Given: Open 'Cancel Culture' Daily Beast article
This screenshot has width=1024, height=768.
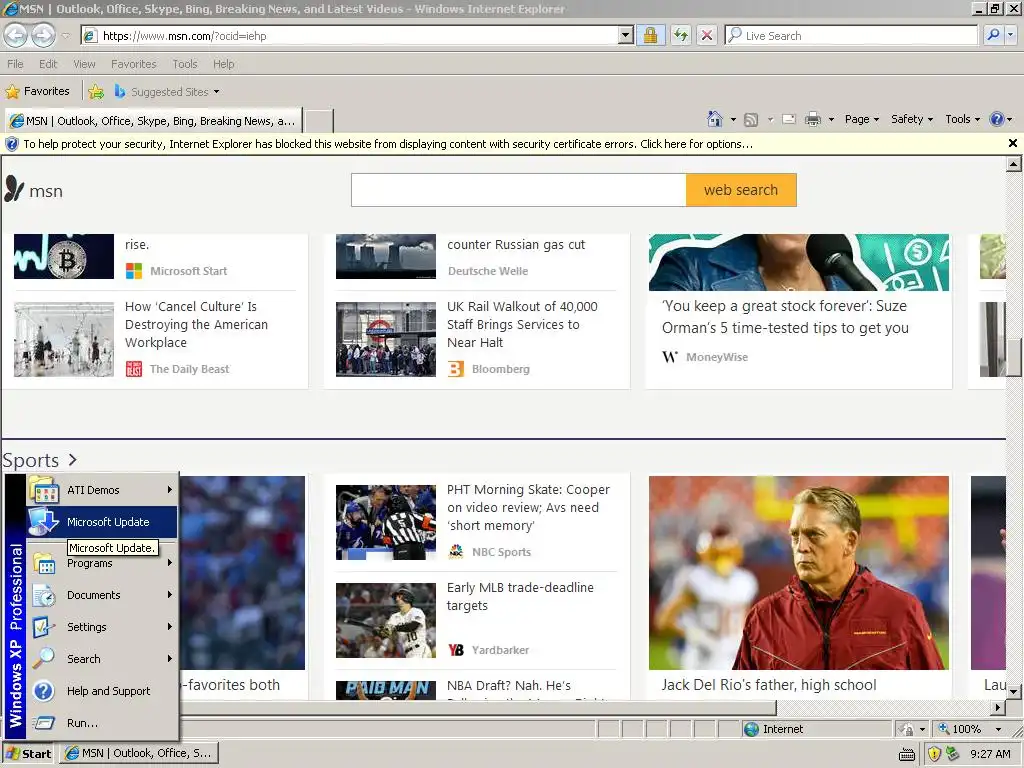Looking at the screenshot, I should pos(196,325).
